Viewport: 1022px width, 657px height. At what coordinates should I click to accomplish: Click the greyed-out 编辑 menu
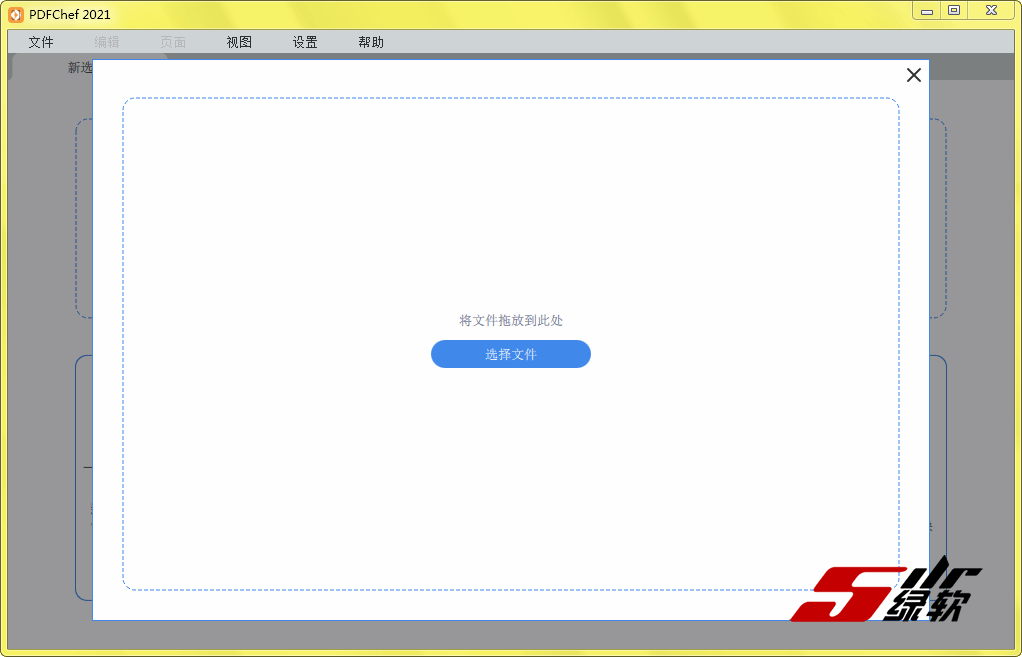107,42
